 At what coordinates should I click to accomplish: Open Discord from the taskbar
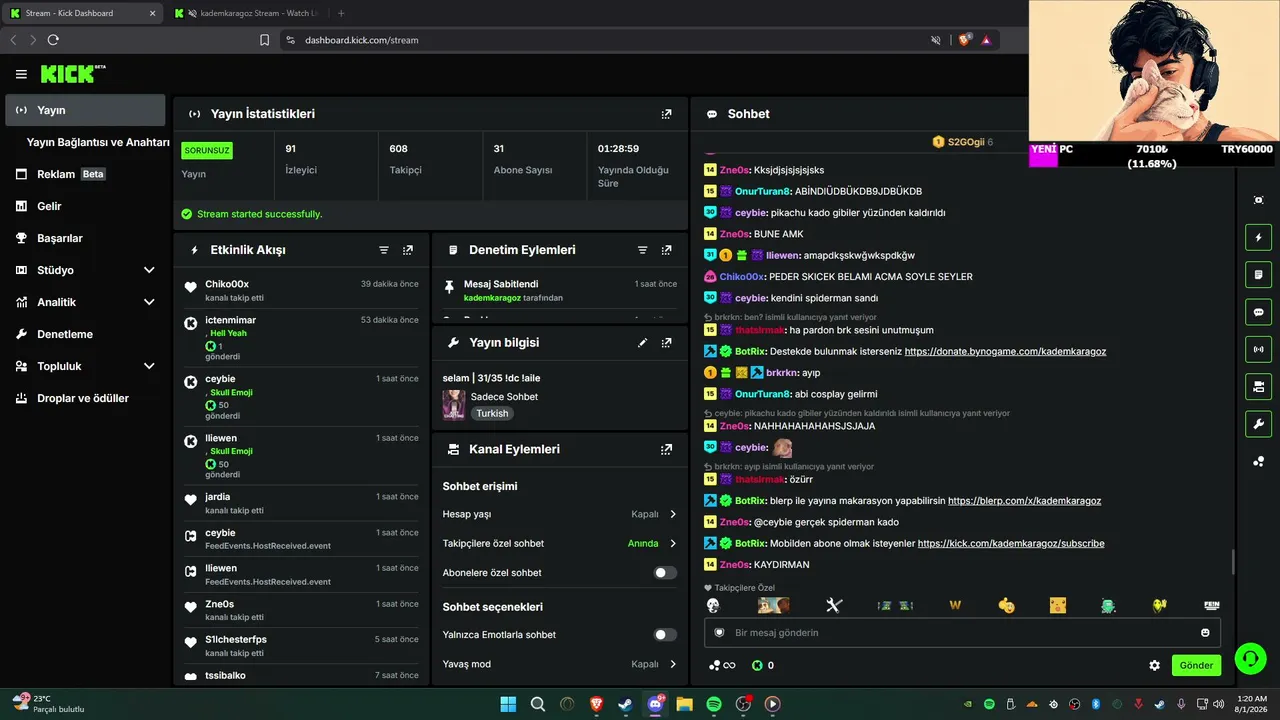click(x=655, y=704)
